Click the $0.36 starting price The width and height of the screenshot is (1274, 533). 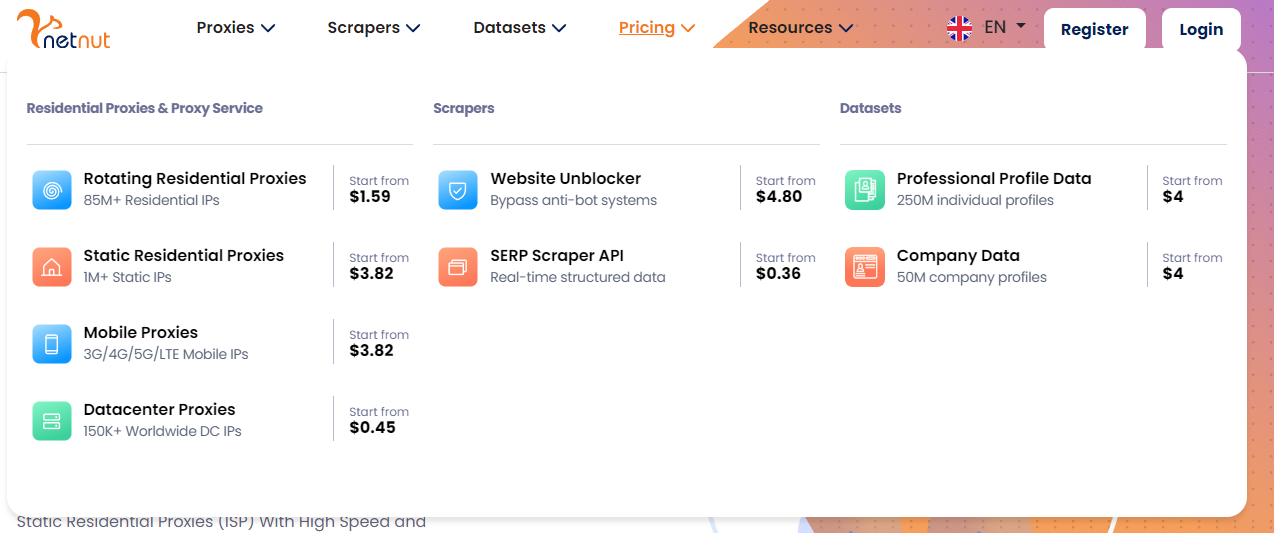778,274
